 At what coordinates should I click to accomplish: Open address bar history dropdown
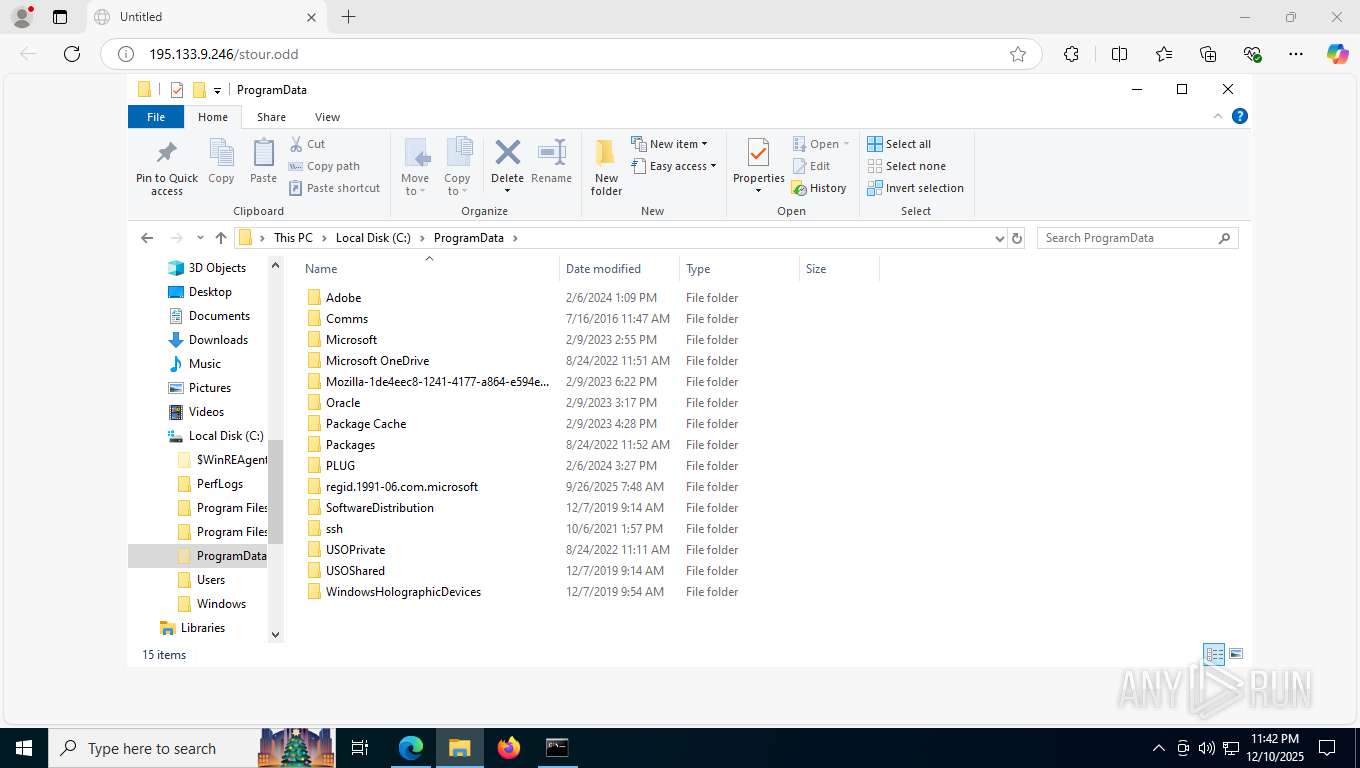999,238
